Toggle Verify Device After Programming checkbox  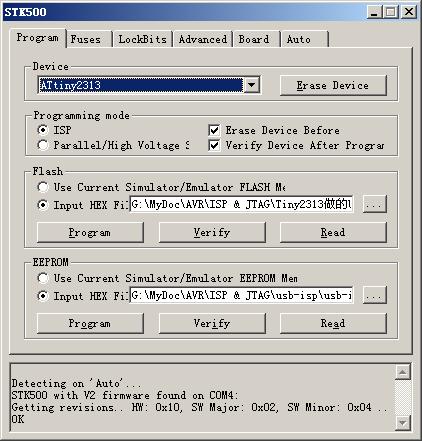[214, 145]
